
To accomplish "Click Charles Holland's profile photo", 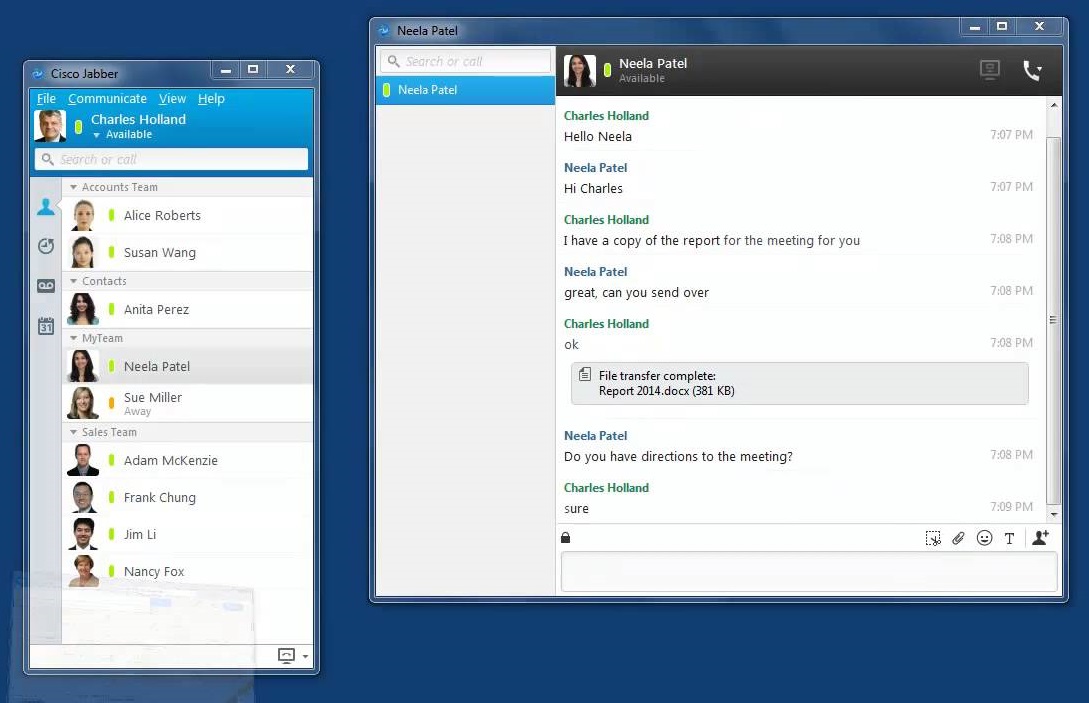I will click(50, 126).
